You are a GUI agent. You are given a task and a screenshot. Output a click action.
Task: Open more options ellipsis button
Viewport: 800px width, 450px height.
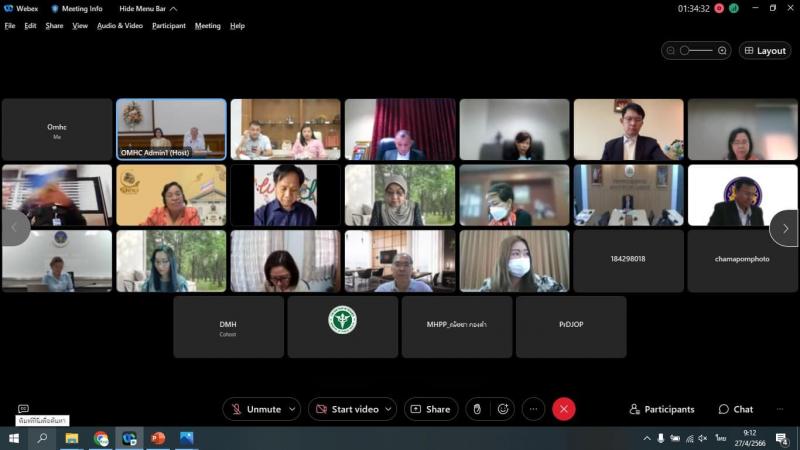[533, 409]
